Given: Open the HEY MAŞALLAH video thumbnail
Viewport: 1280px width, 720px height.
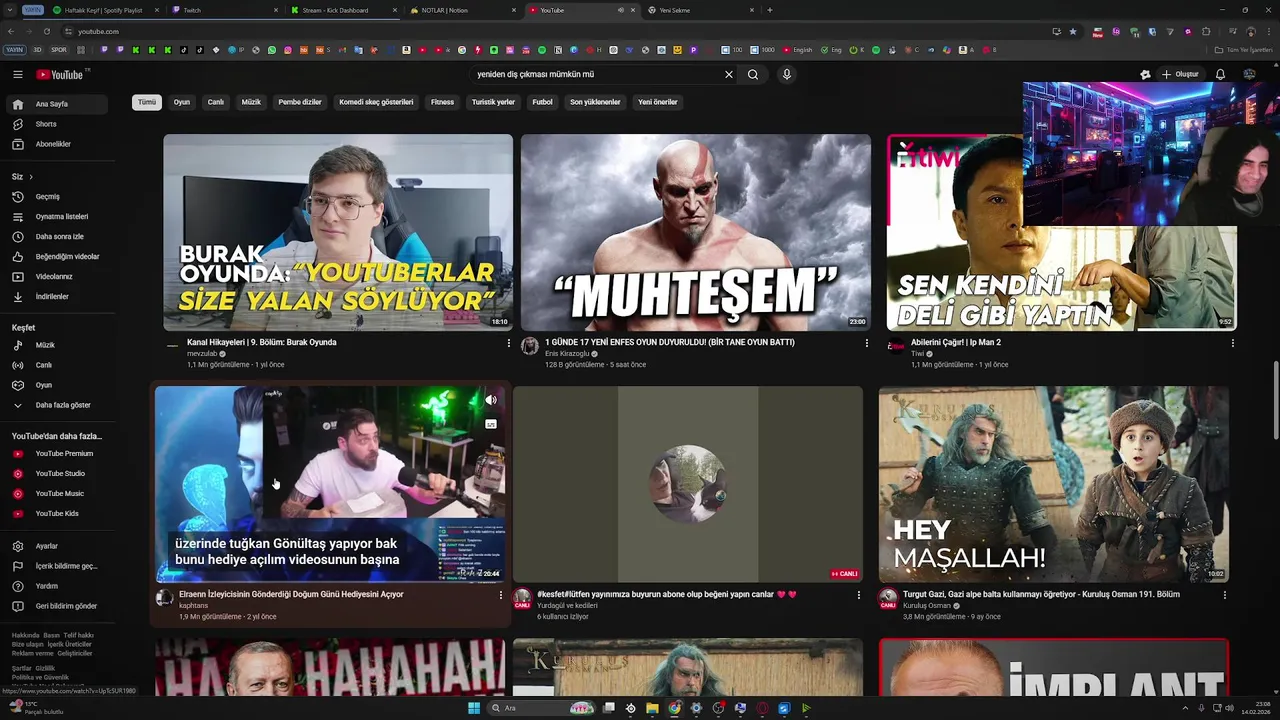Looking at the screenshot, I should [1054, 484].
